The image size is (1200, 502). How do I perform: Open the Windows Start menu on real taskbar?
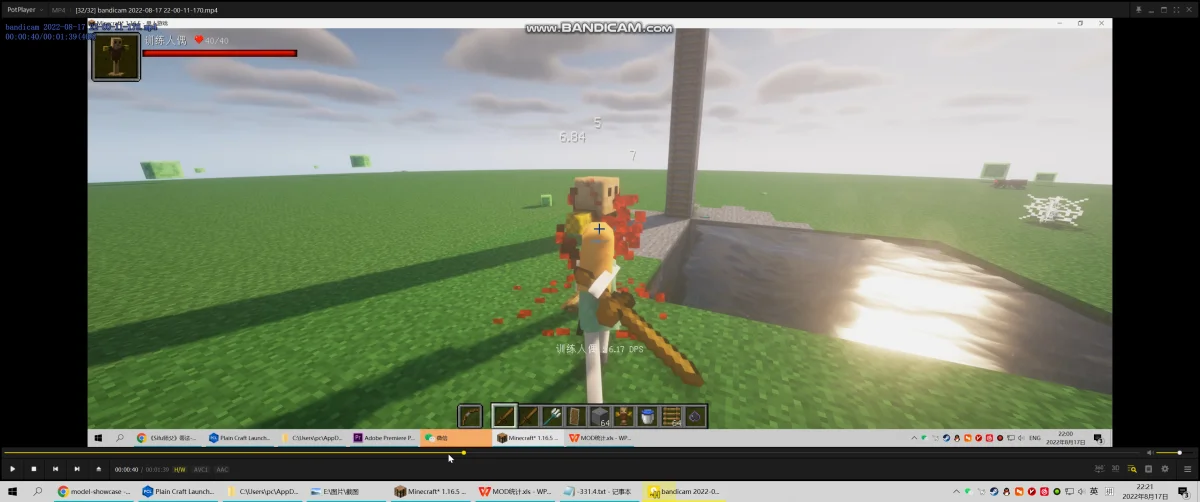pyautogui.click(x=12, y=491)
